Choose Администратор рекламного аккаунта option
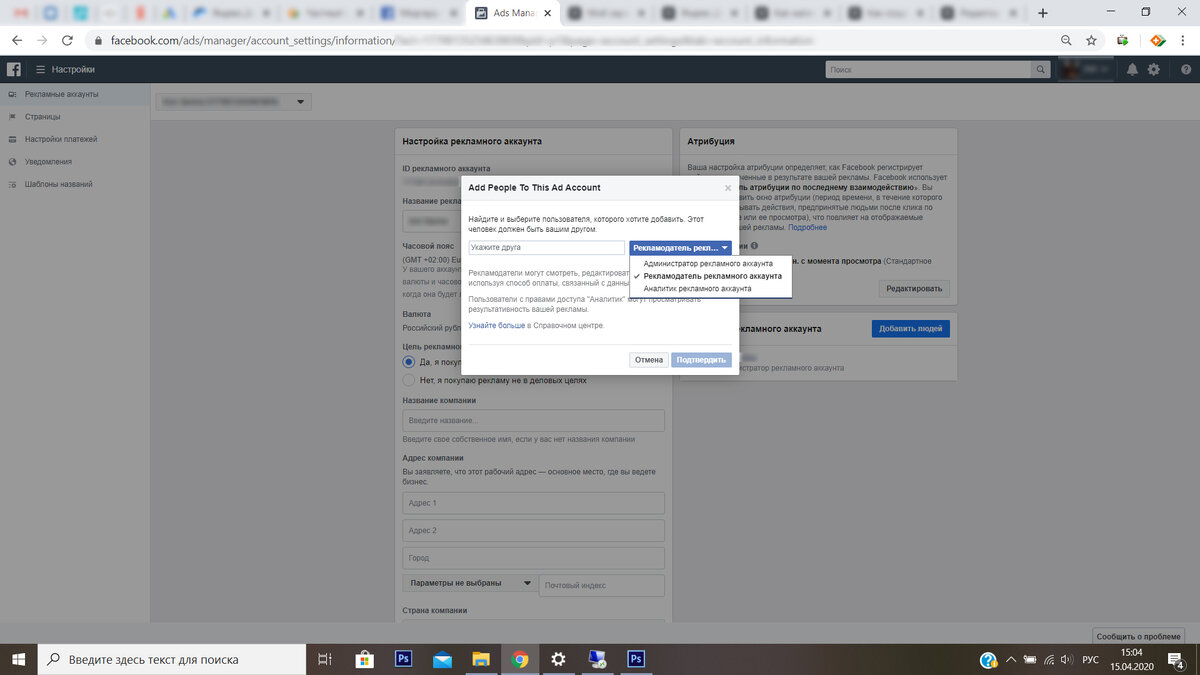Viewport: 1200px width, 675px height. click(x=708, y=263)
